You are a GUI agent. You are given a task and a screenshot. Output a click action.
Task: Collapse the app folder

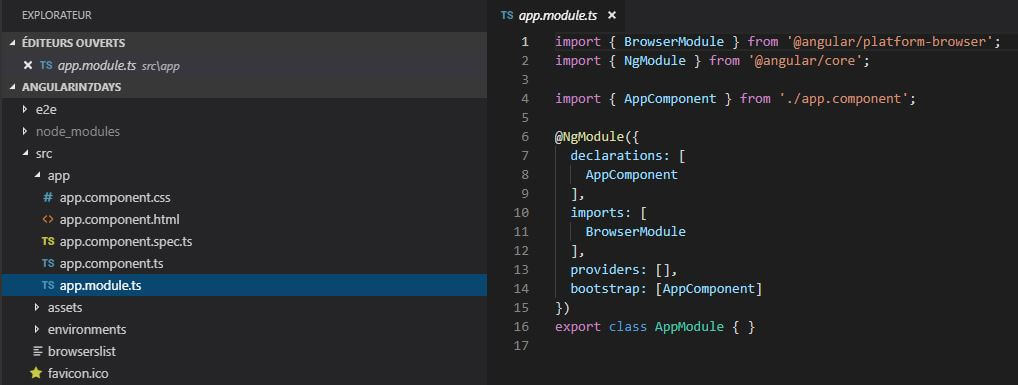(x=37, y=176)
